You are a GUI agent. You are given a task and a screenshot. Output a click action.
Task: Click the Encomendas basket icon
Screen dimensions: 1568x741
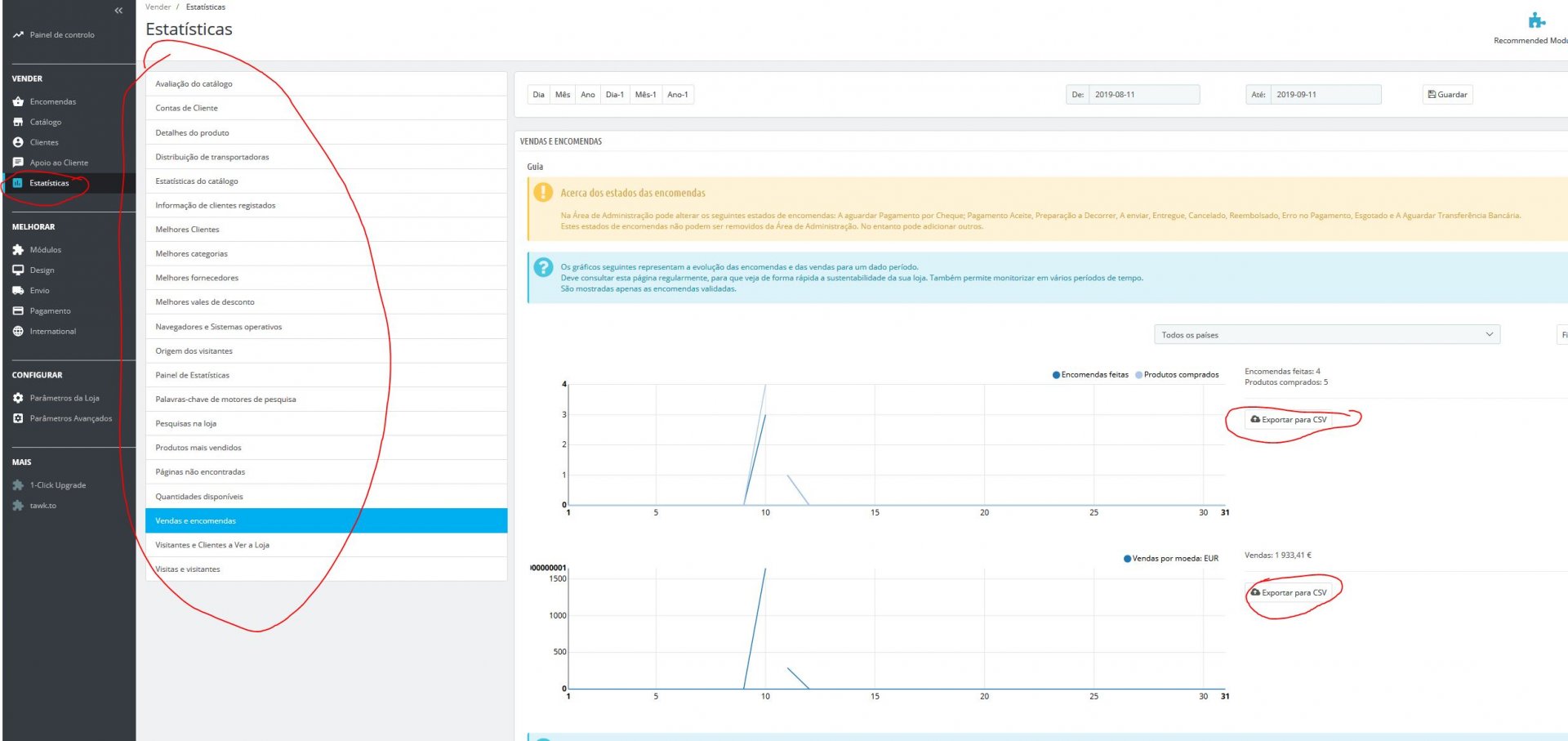18,102
